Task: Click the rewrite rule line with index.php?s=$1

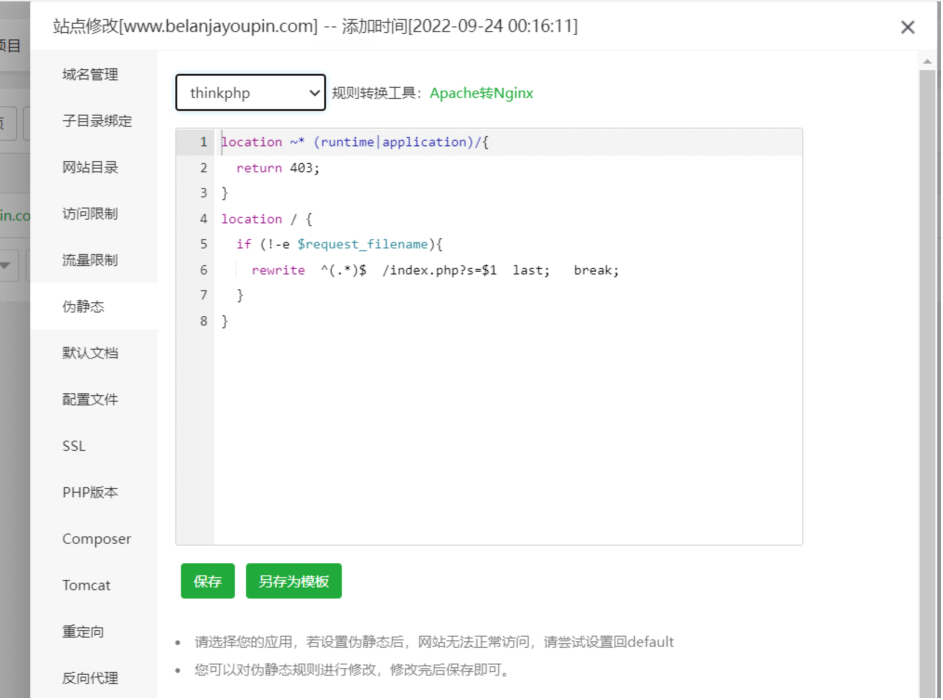Action: coord(435,270)
